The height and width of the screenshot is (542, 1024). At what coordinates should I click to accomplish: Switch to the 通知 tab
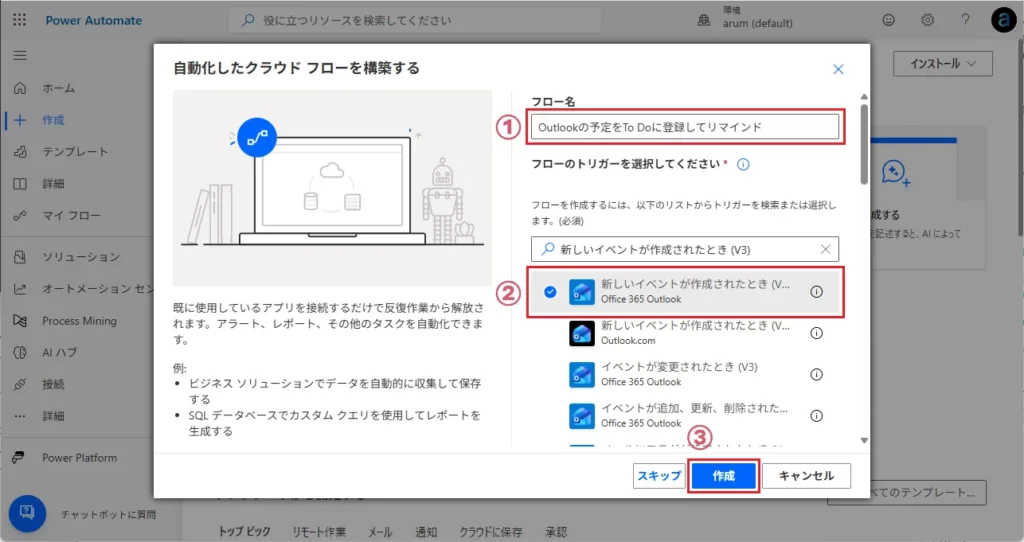pyautogui.click(x=426, y=532)
